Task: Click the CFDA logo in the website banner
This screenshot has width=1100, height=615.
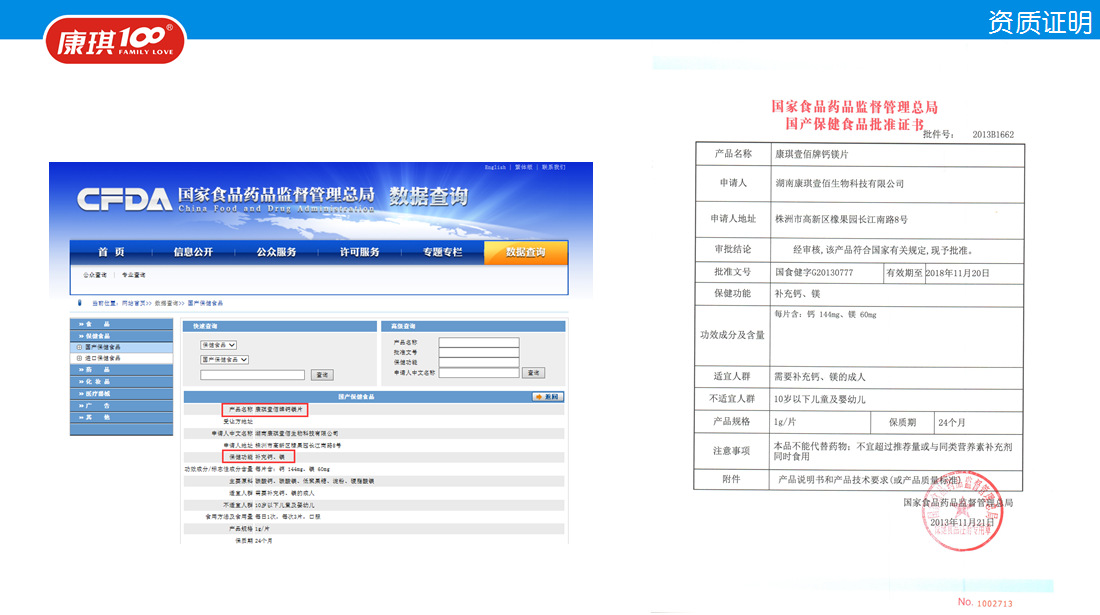Action: [124, 199]
